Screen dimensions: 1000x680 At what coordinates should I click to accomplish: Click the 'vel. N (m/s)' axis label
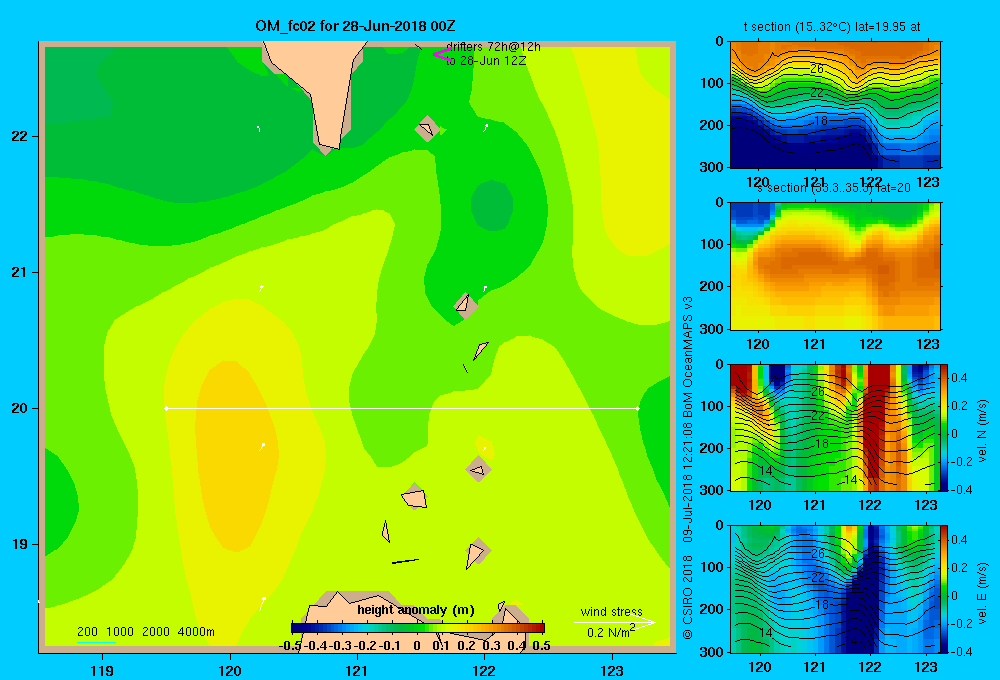pos(983,431)
